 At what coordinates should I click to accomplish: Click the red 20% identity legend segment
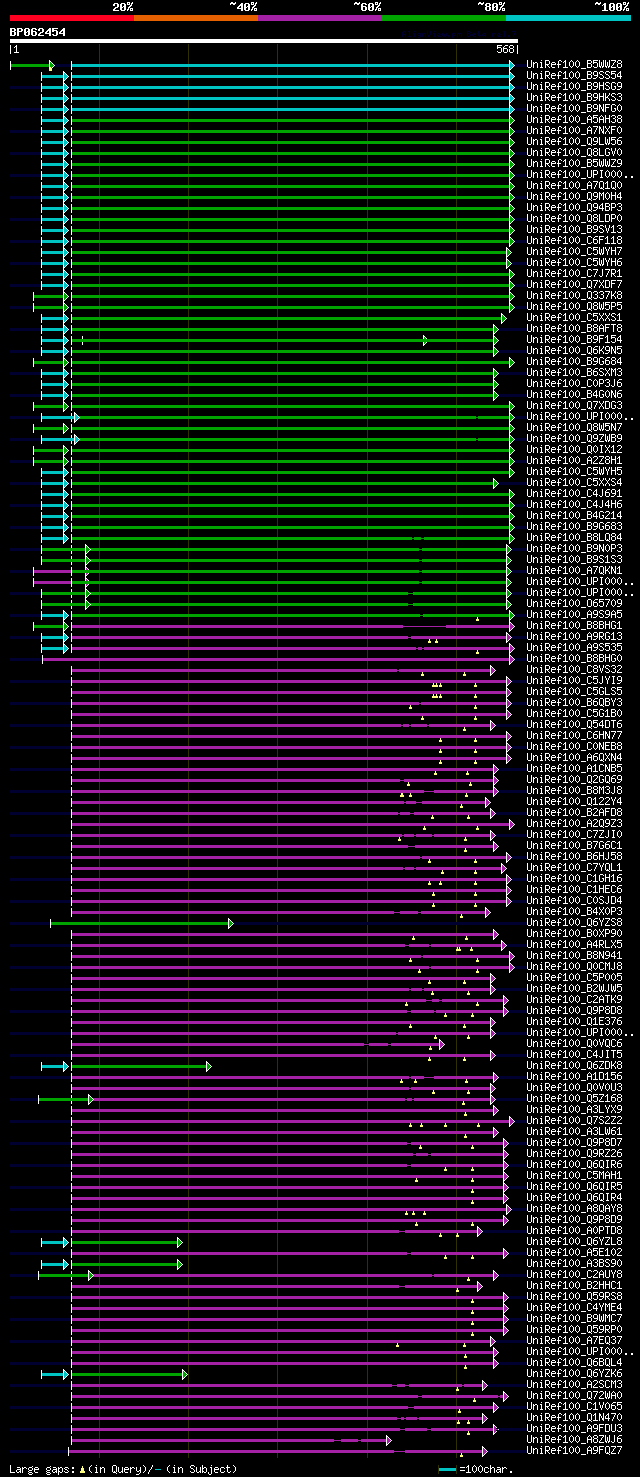pyautogui.click(x=71, y=18)
